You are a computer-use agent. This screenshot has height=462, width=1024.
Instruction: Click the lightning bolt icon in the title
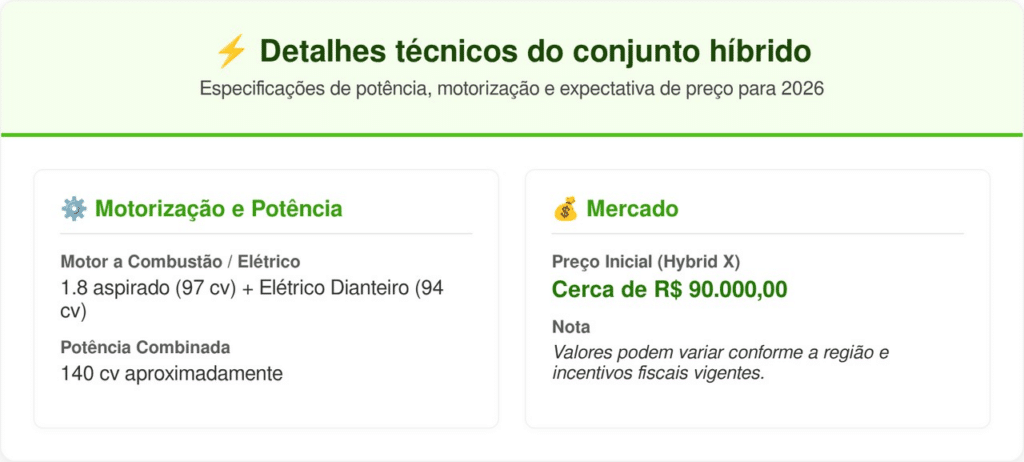[231, 52]
